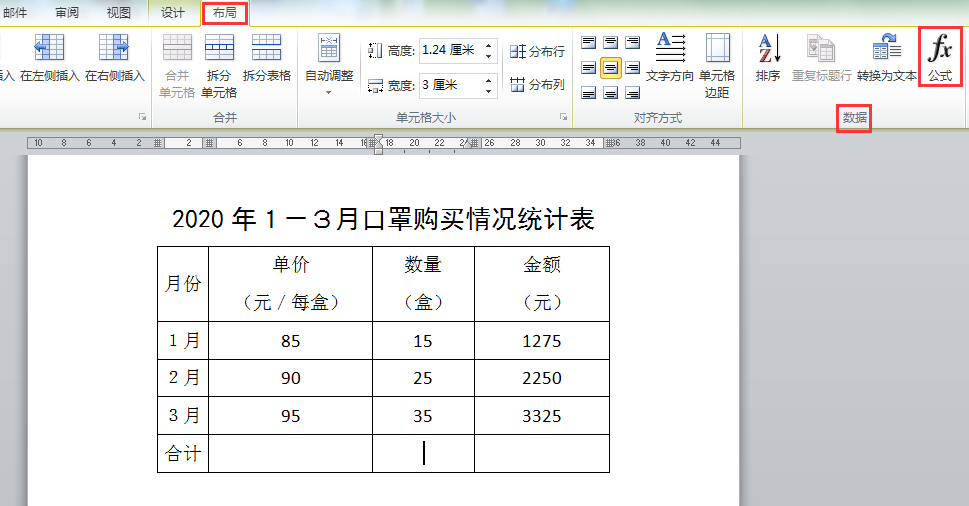The height and width of the screenshot is (506, 969).
Task: Click Text Direction (文字方向) icon
Action: (671, 48)
